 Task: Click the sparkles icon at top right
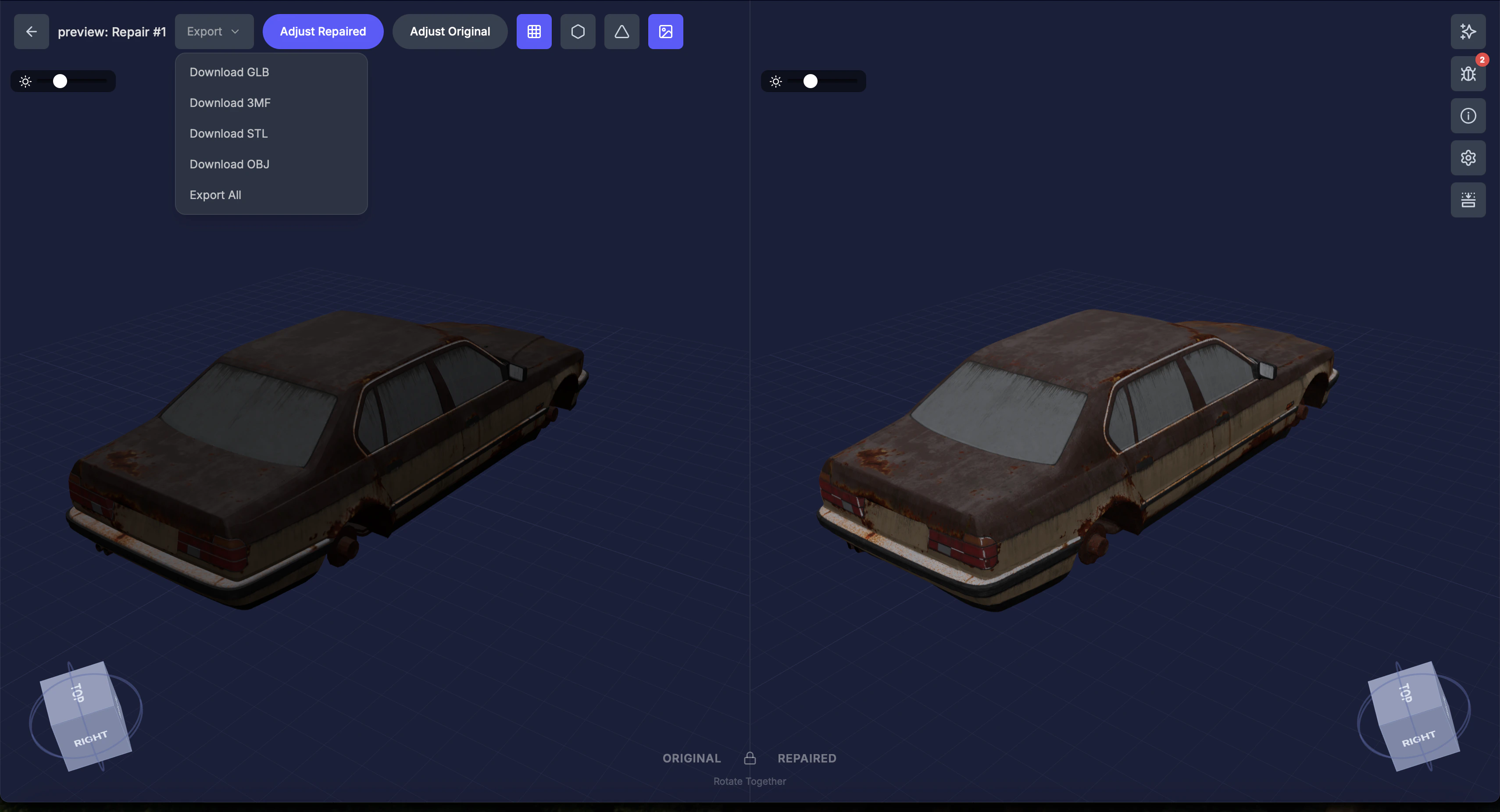point(1468,32)
